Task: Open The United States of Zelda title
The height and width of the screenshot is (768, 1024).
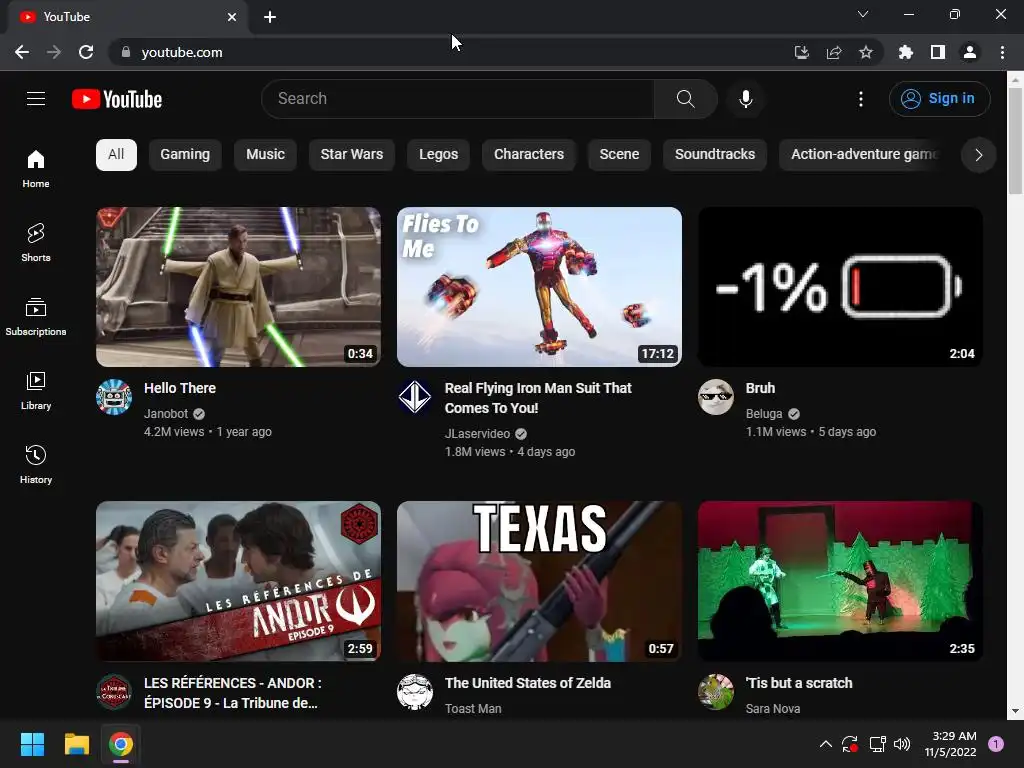Action: pyautogui.click(x=528, y=683)
